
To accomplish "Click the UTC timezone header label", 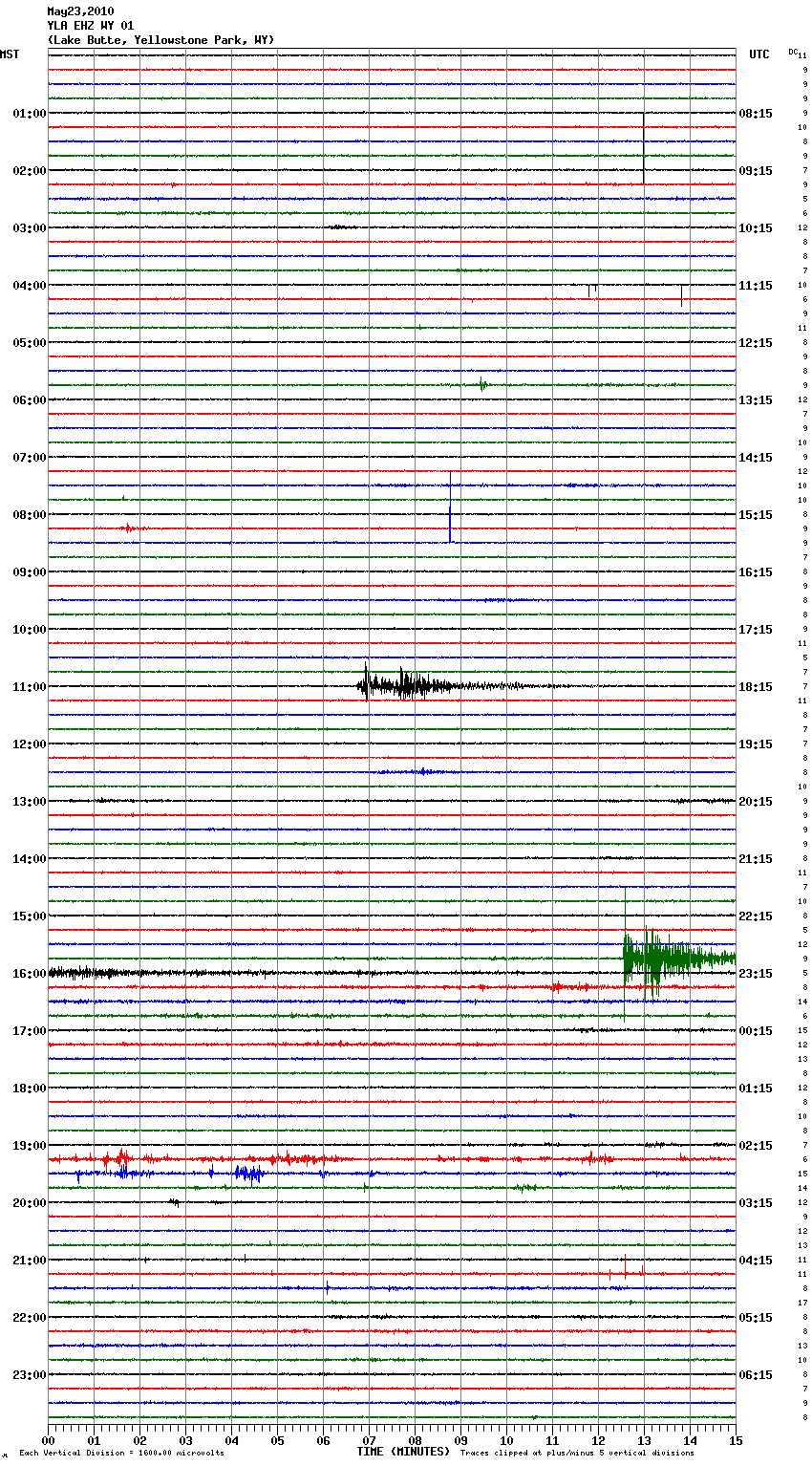I will click(759, 54).
